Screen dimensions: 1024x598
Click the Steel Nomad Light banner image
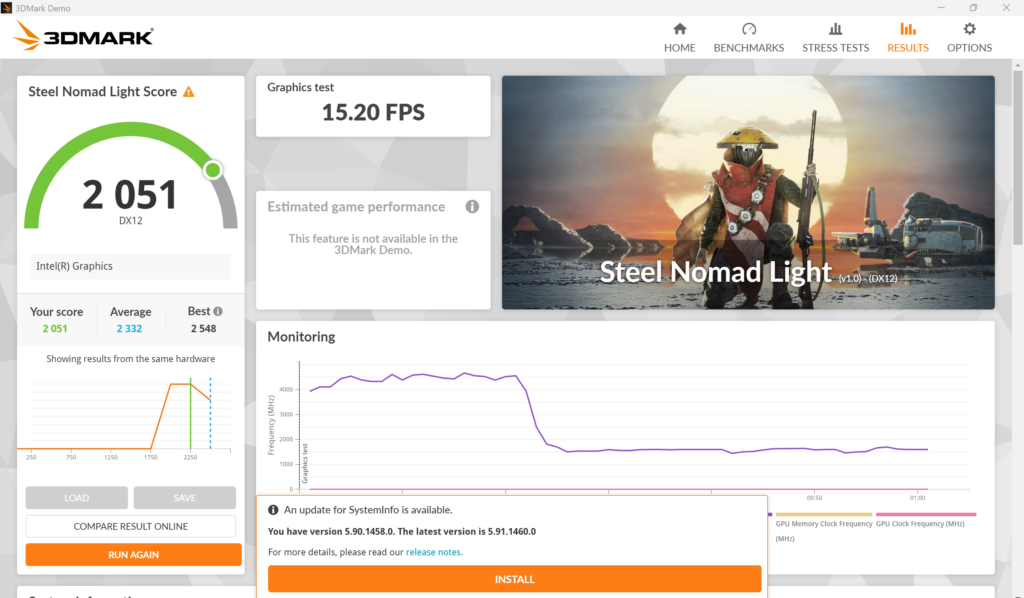[x=748, y=192]
